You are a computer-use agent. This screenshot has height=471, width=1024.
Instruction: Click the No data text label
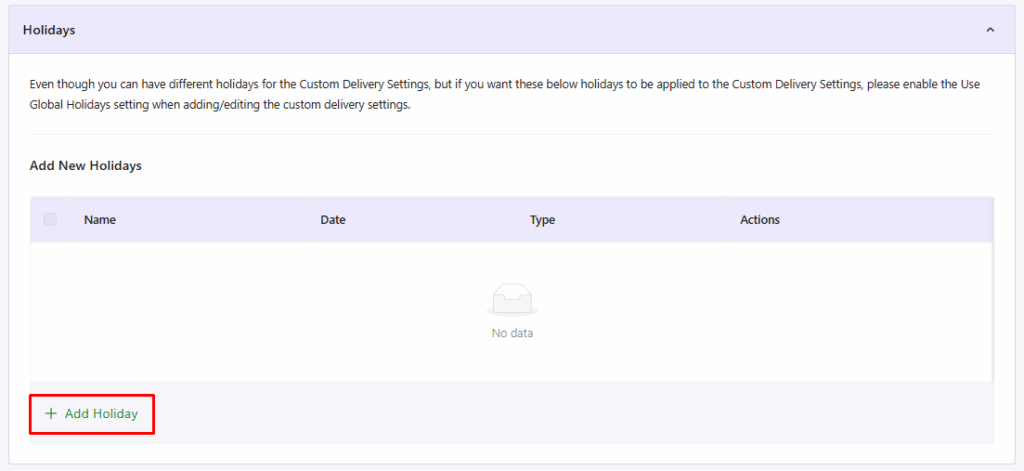click(512, 333)
